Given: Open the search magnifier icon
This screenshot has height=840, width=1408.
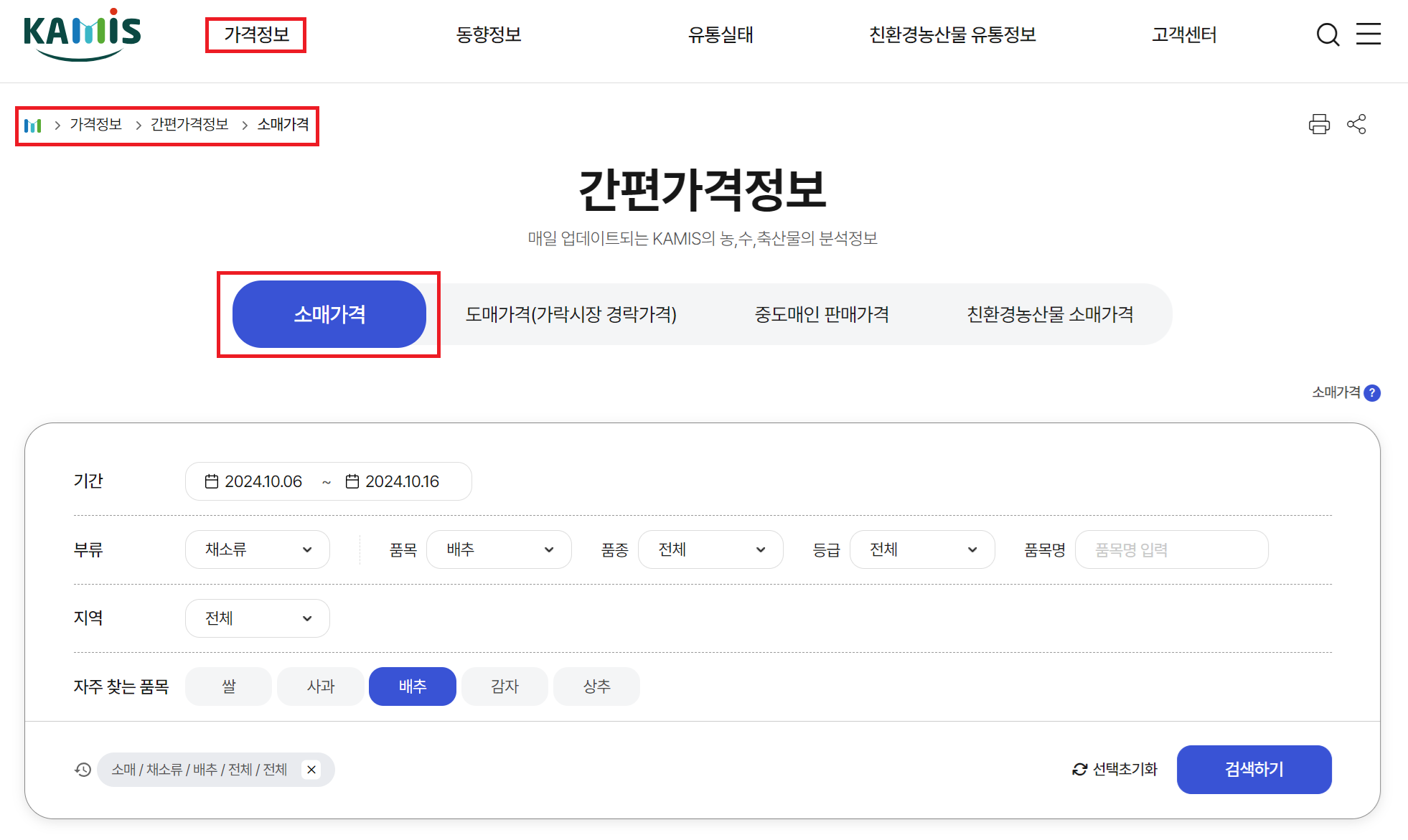Looking at the screenshot, I should pos(1328,34).
